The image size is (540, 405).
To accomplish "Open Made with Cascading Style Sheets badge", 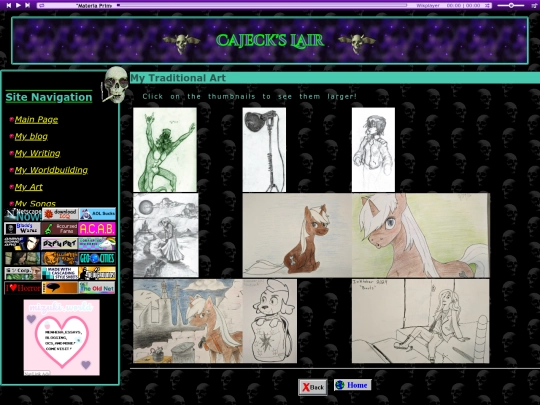I will pos(60,273).
